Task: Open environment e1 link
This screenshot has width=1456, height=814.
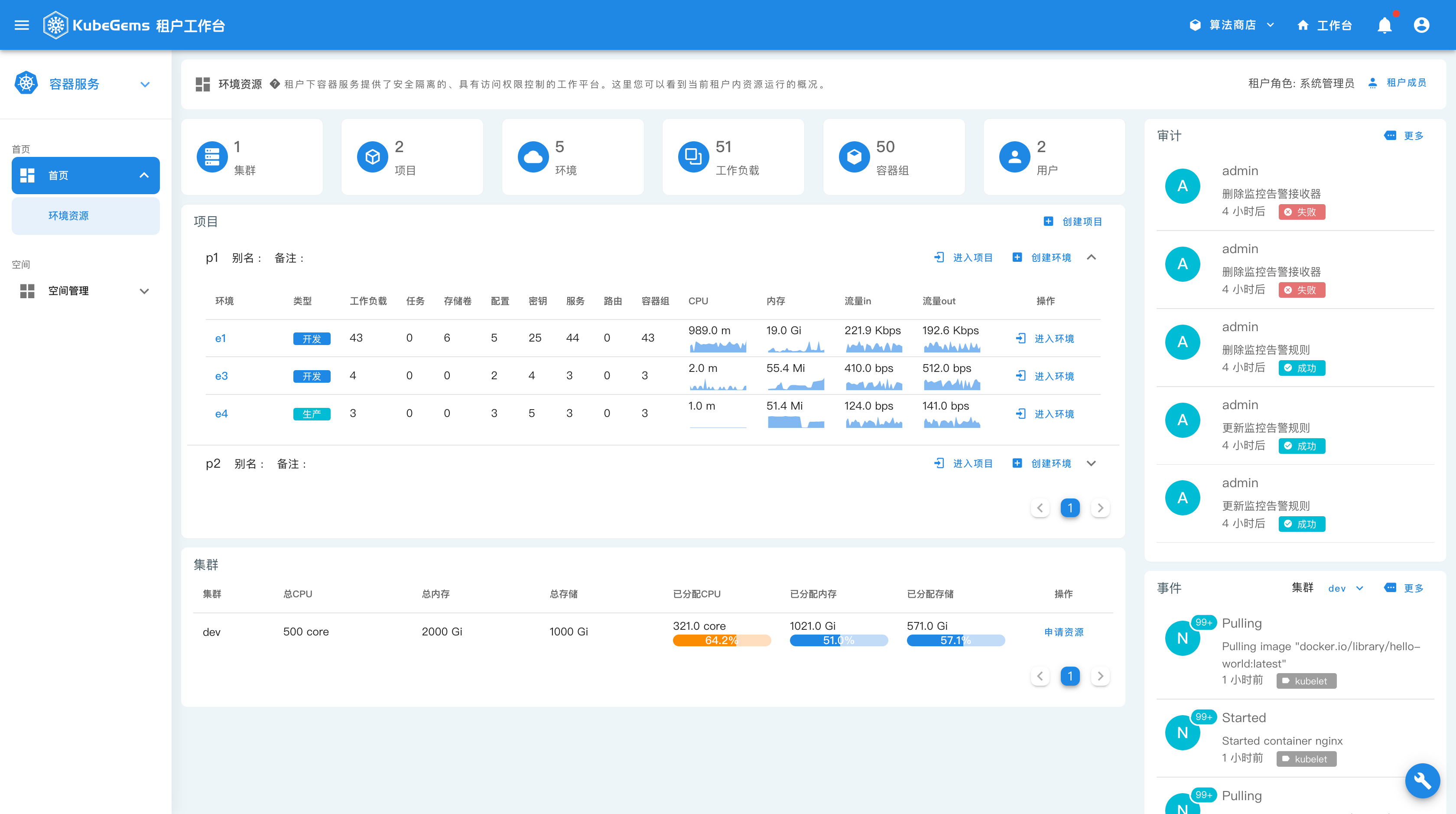Action: [221, 339]
